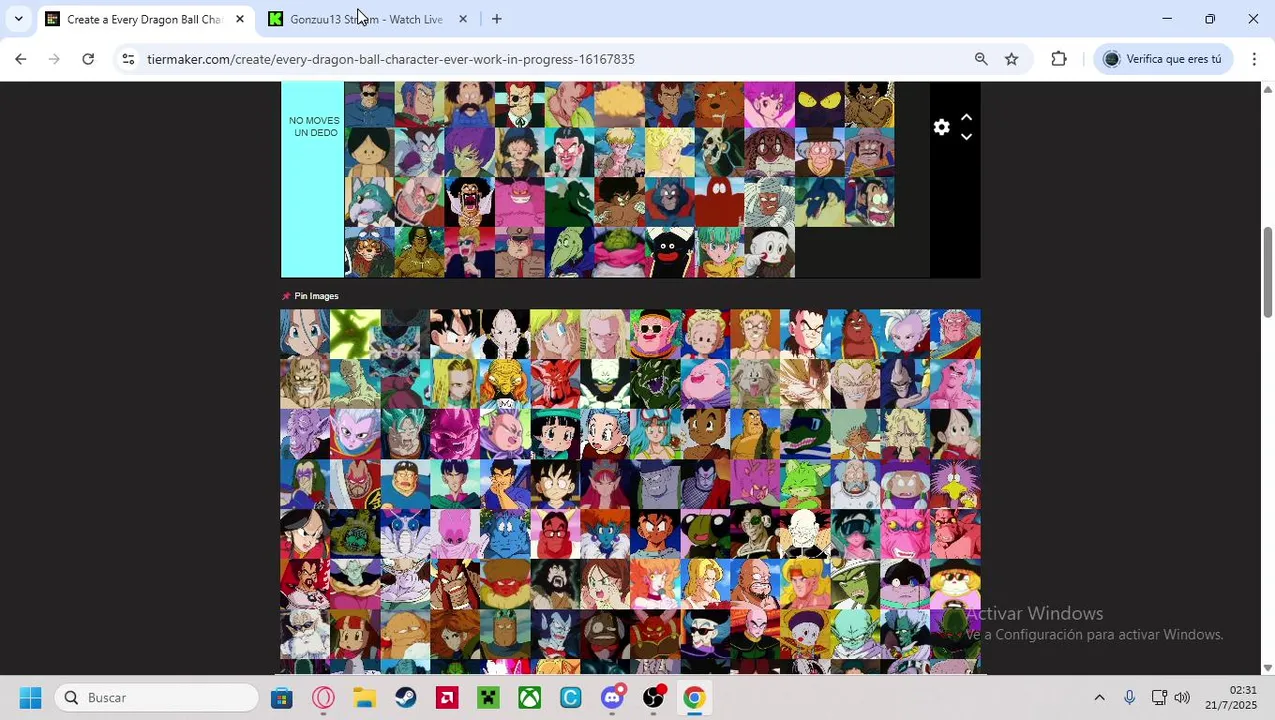Open a new browser tab
The image size is (1275, 720).
(x=496, y=19)
